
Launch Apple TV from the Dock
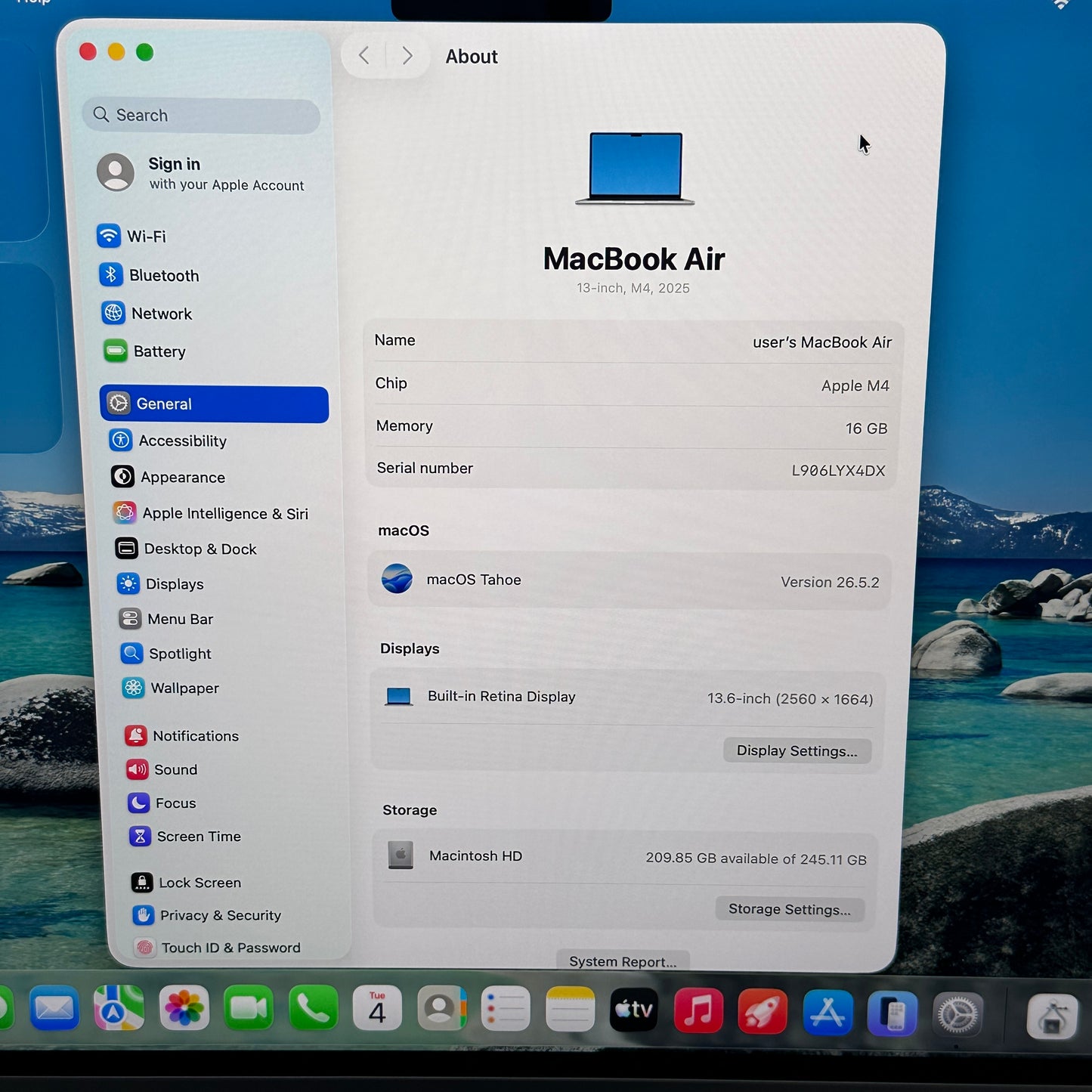click(x=634, y=1010)
